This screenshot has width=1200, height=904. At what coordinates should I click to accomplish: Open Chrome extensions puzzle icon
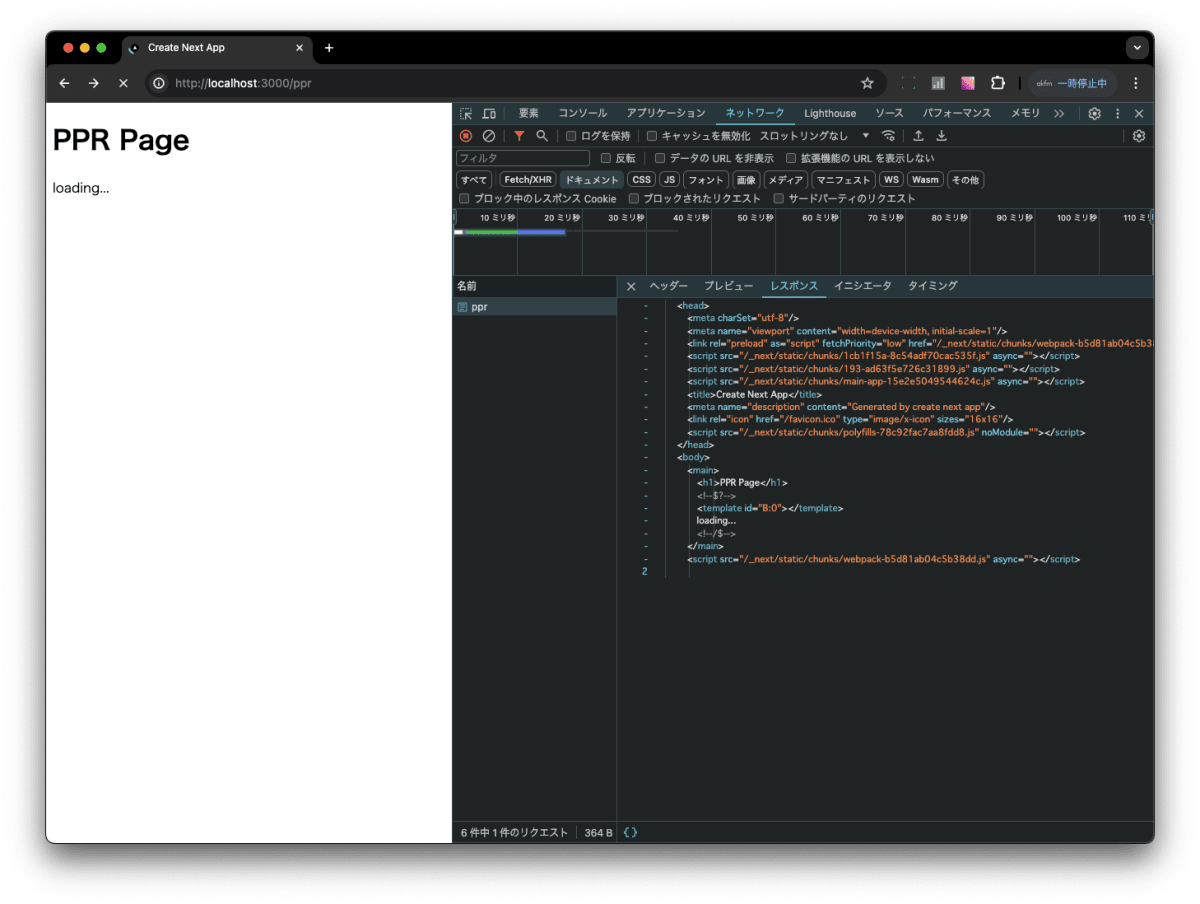(x=997, y=83)
